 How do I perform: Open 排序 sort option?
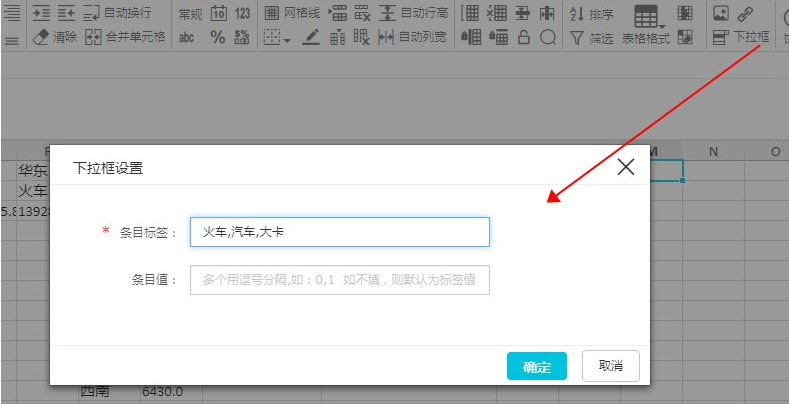coord(592,14)
